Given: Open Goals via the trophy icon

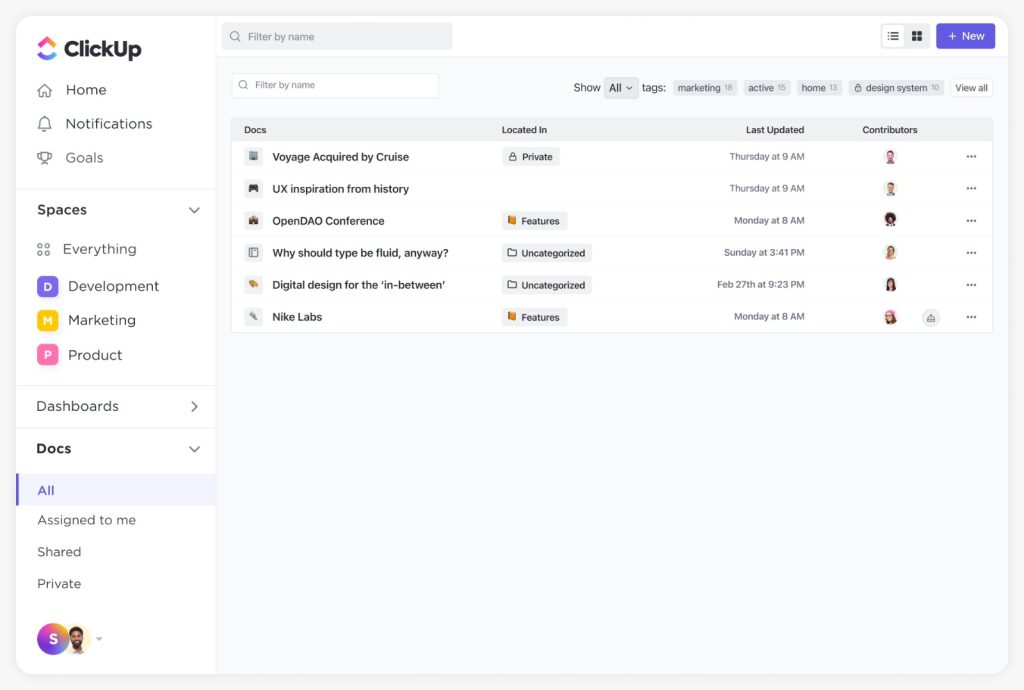Looking at the screenshot, I should pos(44,158).
